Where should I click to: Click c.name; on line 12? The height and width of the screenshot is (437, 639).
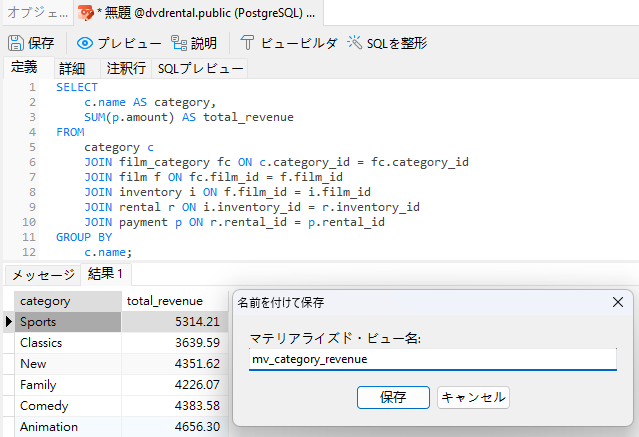pos(108,252)
